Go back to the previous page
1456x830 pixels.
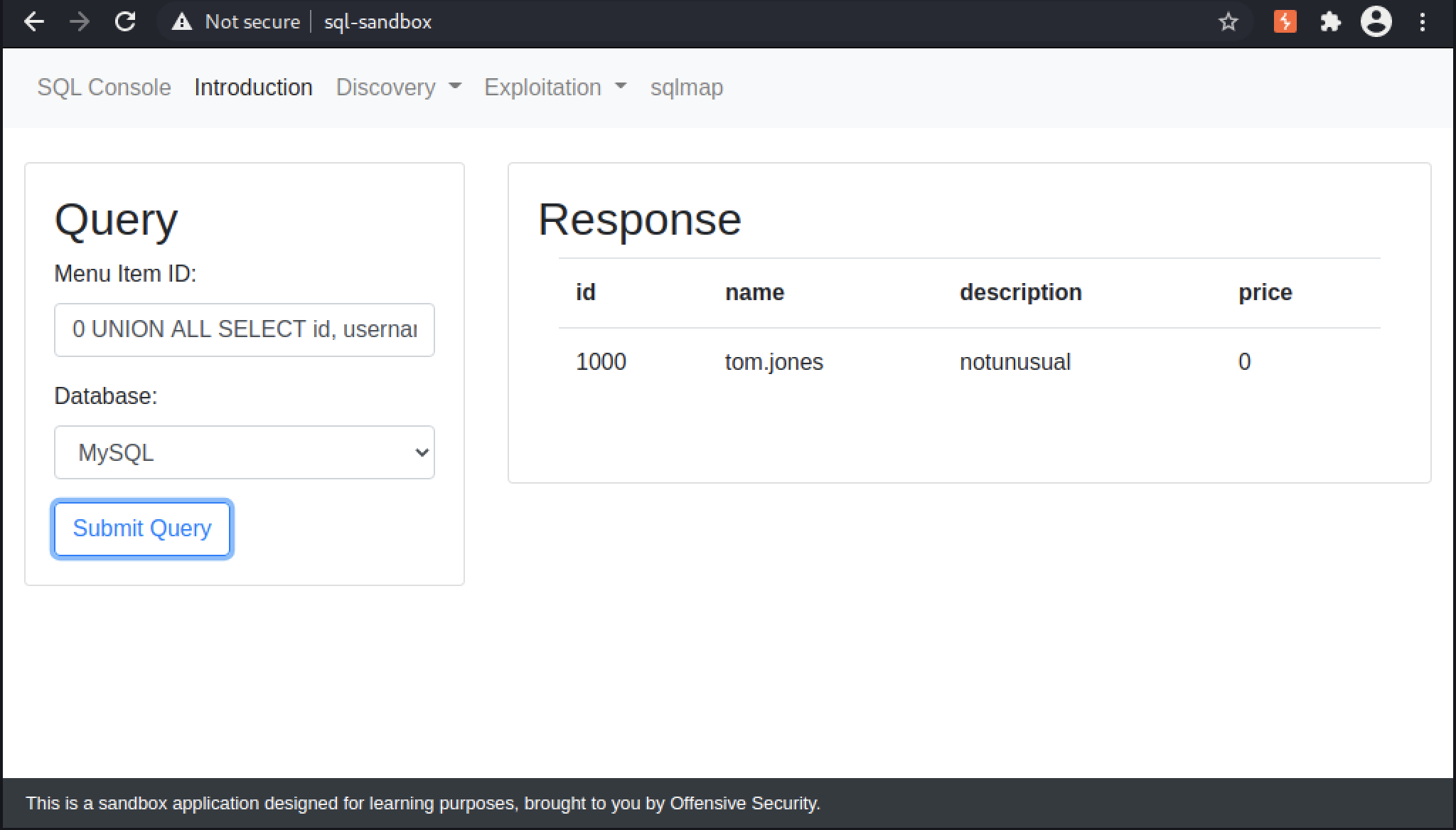pos(34,22)
